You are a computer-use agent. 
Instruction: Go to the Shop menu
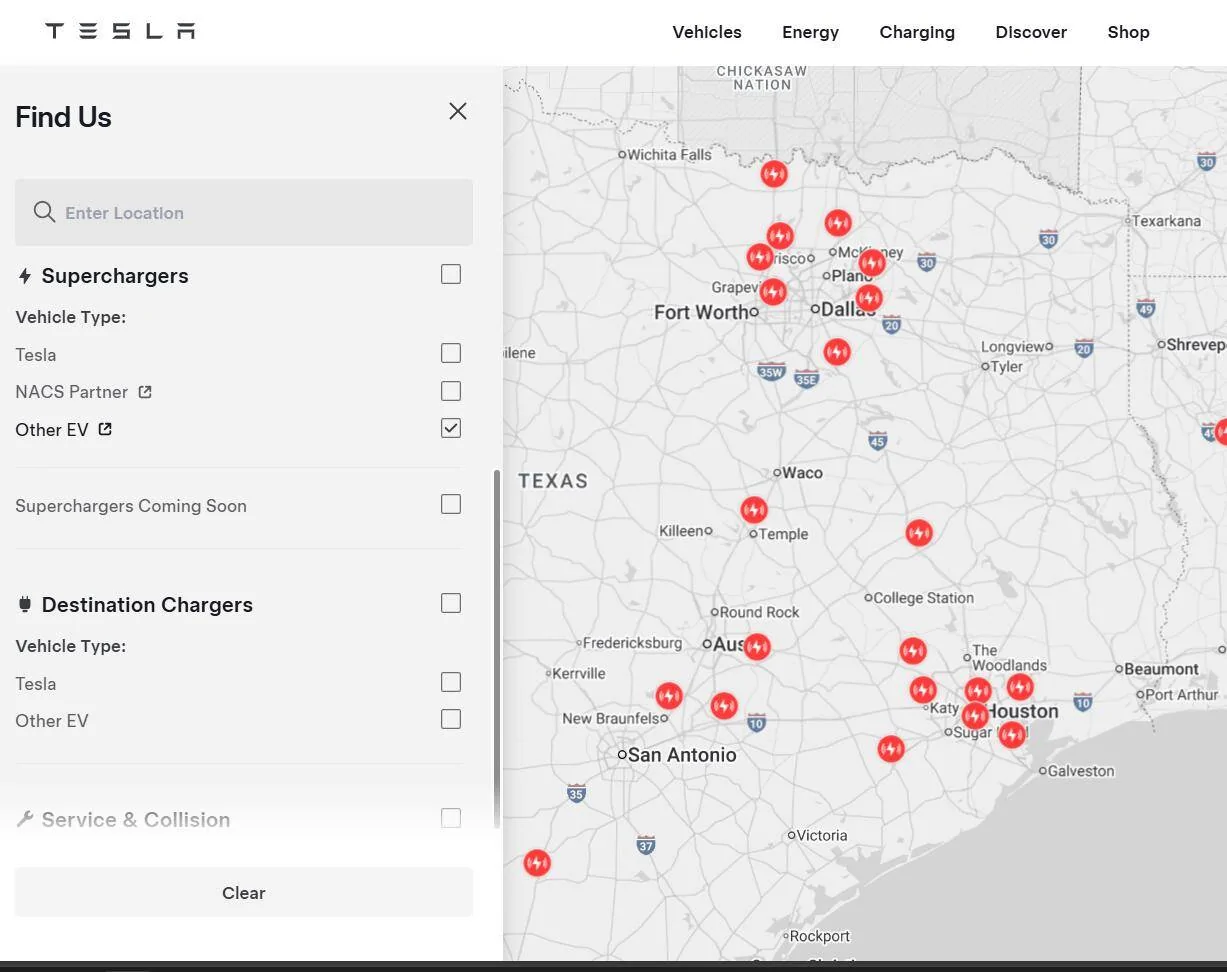tap(1128, 32)
